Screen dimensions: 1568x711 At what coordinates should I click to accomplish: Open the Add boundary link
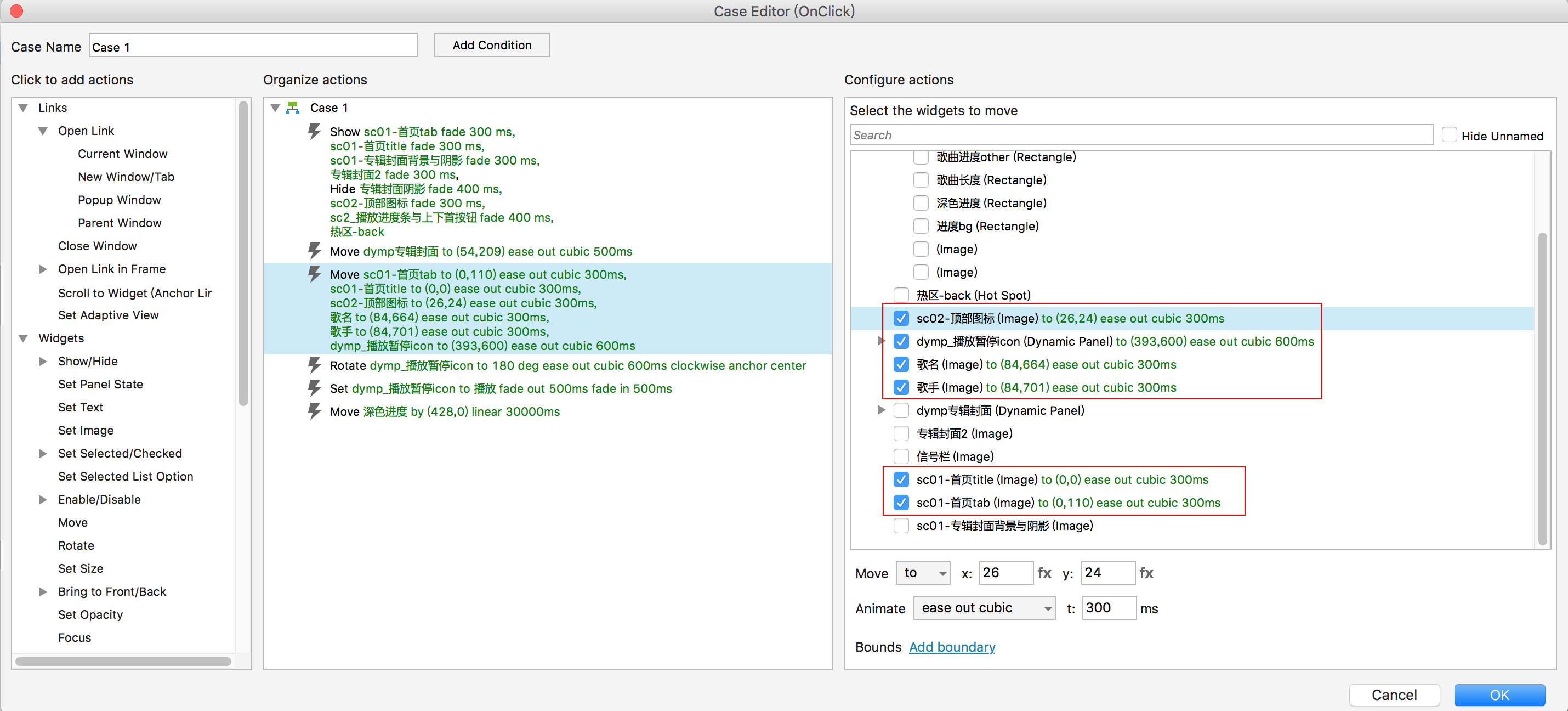point(952,646)
